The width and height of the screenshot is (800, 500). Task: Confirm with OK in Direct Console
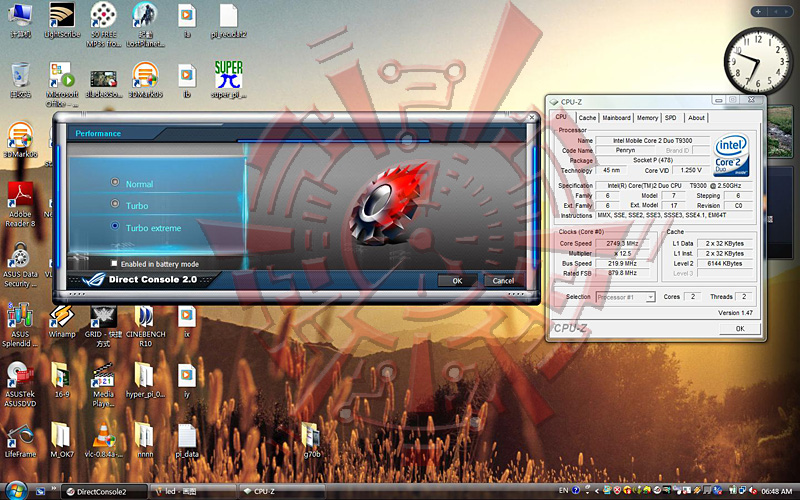point(457,281)
